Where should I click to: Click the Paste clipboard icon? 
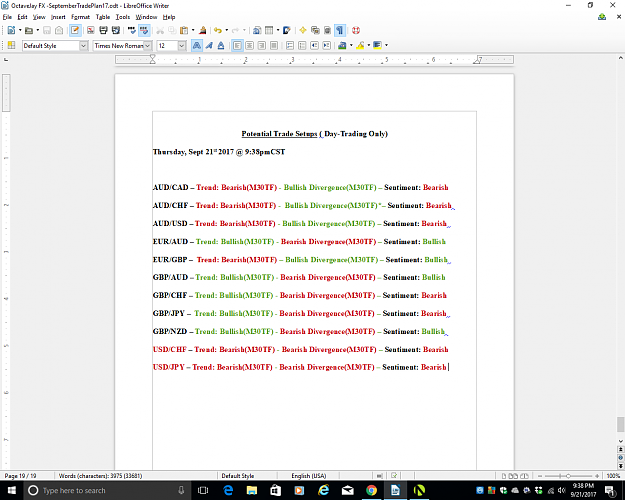[184, 30]
